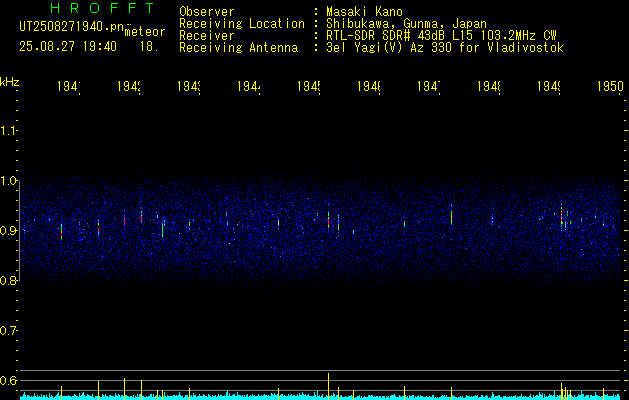Click the date 25.08.27 19:40 text
Viewport: 629px width, 400px height.
(68, 47)
